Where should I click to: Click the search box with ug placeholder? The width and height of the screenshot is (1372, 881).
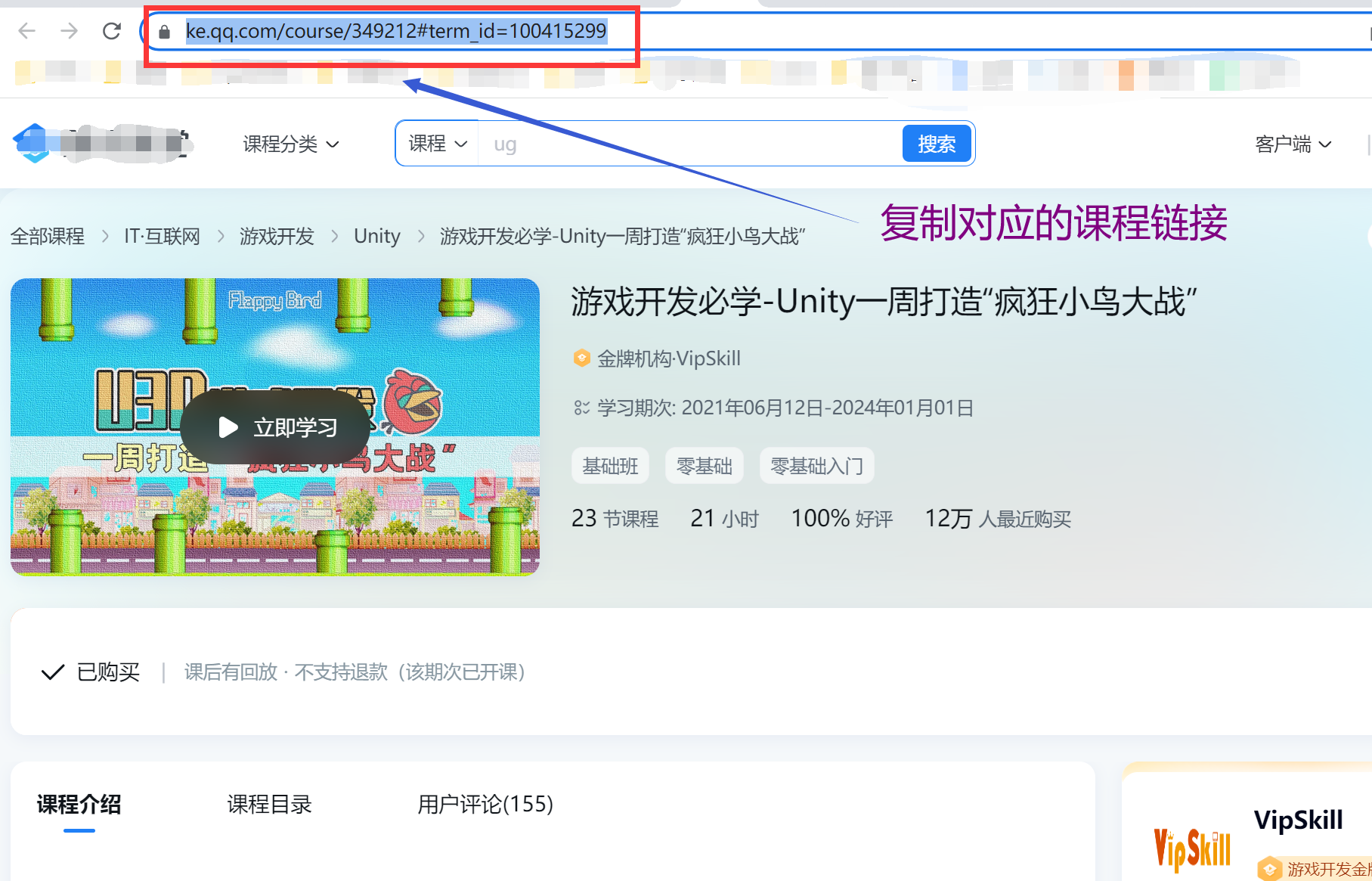click(689, 144)
